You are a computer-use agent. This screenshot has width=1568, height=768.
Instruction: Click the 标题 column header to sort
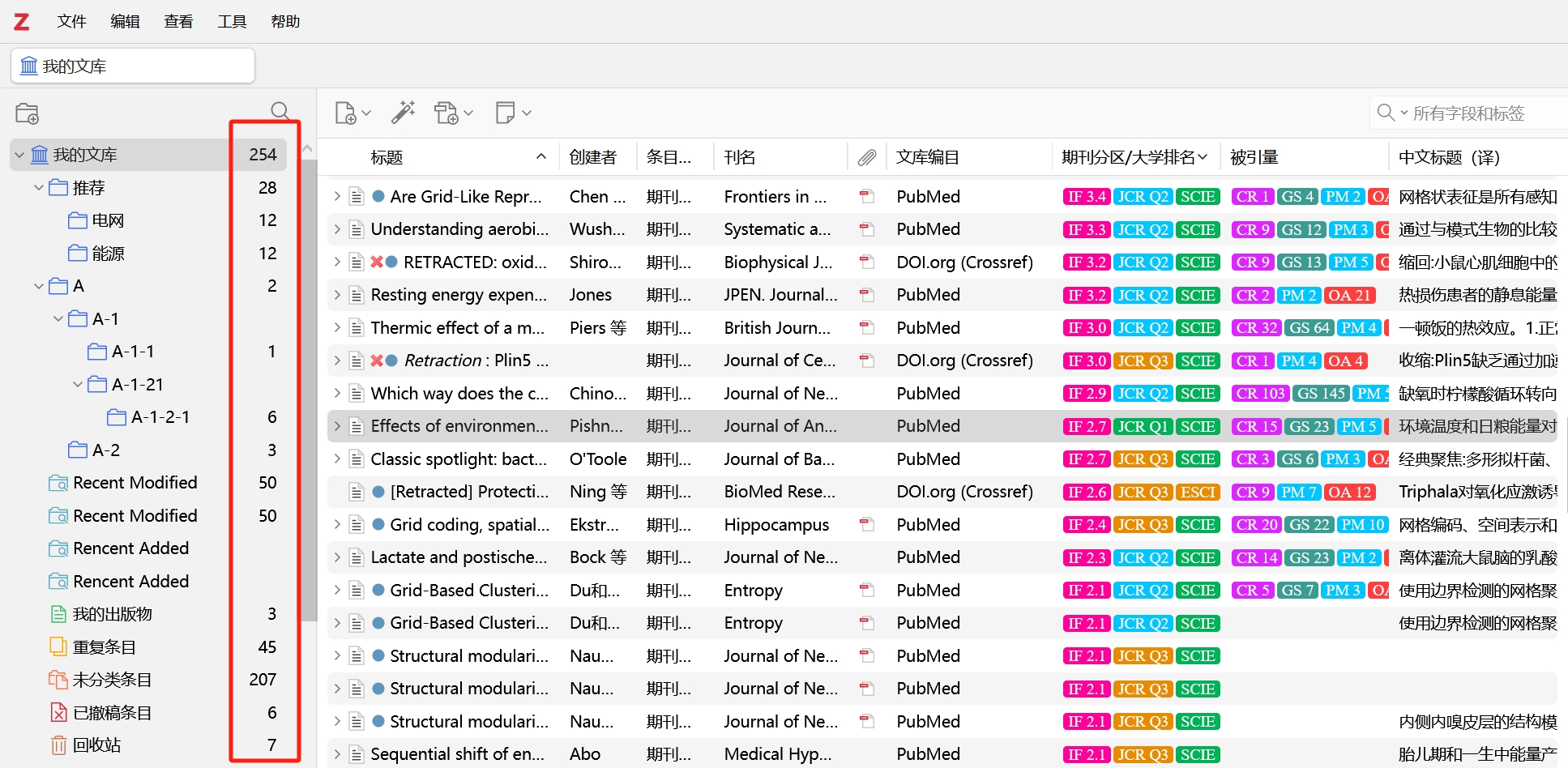pyautogui.click(x=387, y=156)
